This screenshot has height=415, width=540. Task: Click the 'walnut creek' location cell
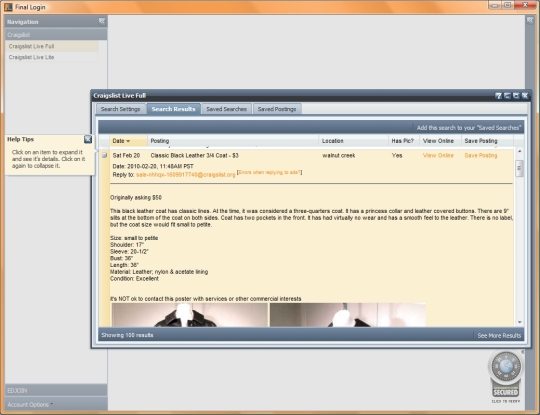[339, 156]
